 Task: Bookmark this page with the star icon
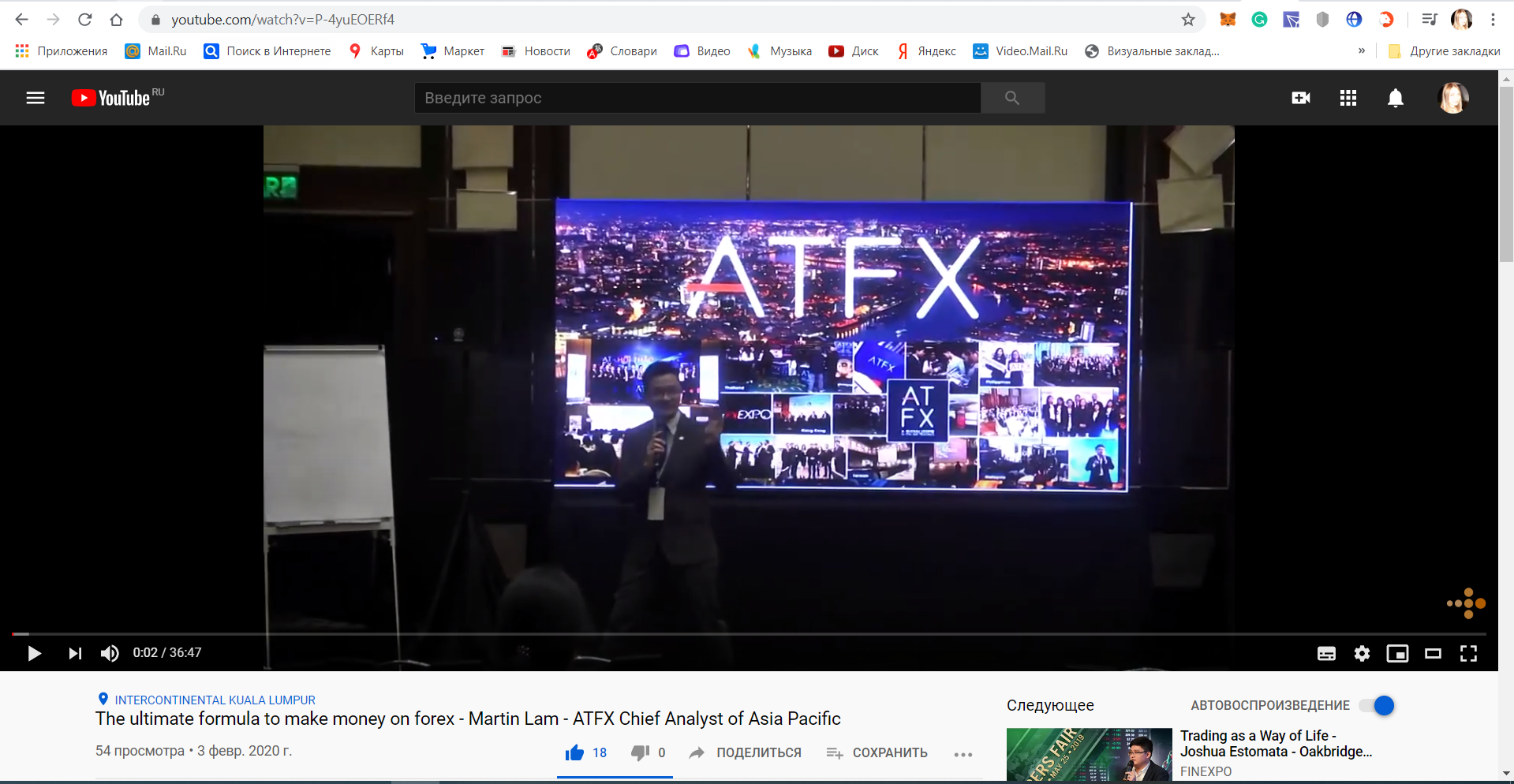(1188, 20)
